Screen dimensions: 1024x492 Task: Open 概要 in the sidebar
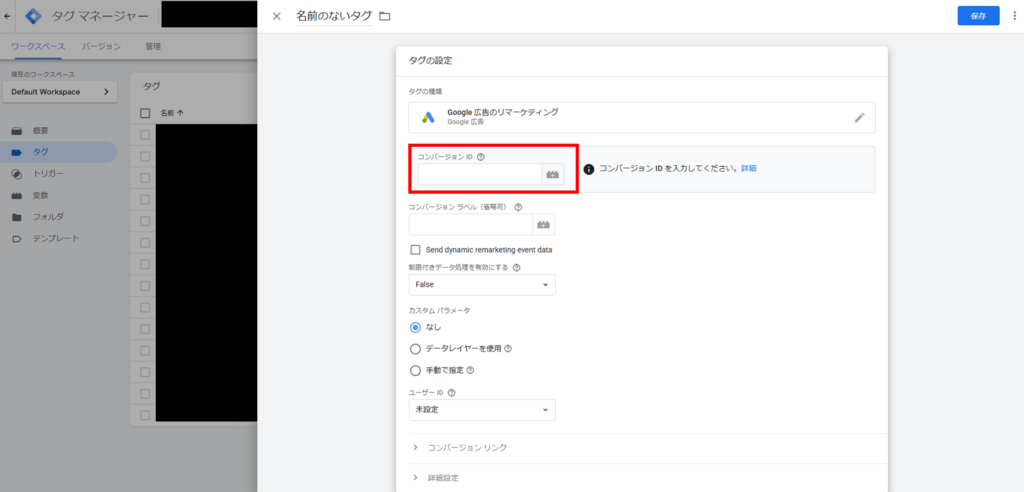point(40,131)
